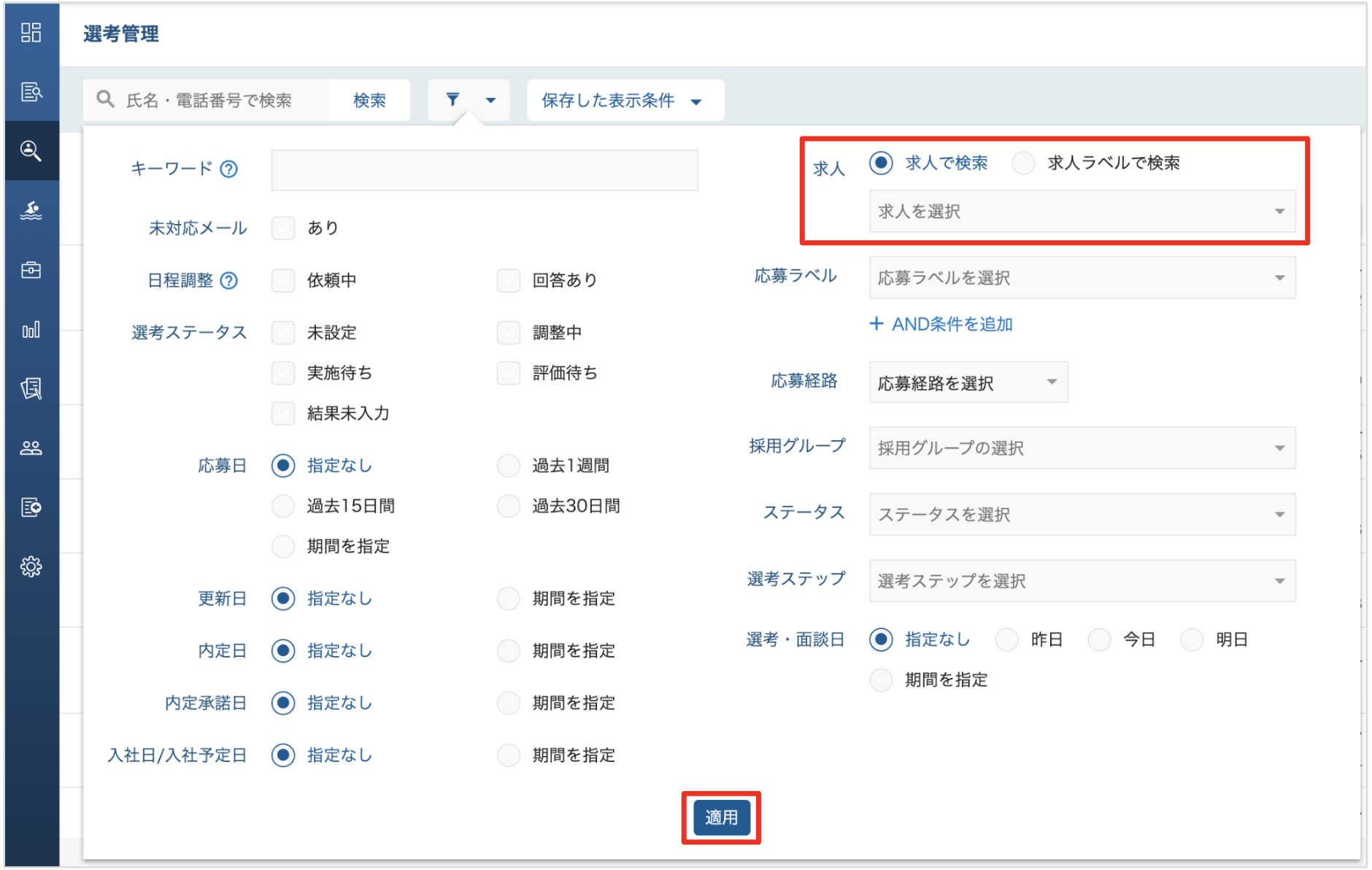Viewport: 1372px width, 870px height.
Task: Focus the キーワード text field
Action: tap(485, 170)
